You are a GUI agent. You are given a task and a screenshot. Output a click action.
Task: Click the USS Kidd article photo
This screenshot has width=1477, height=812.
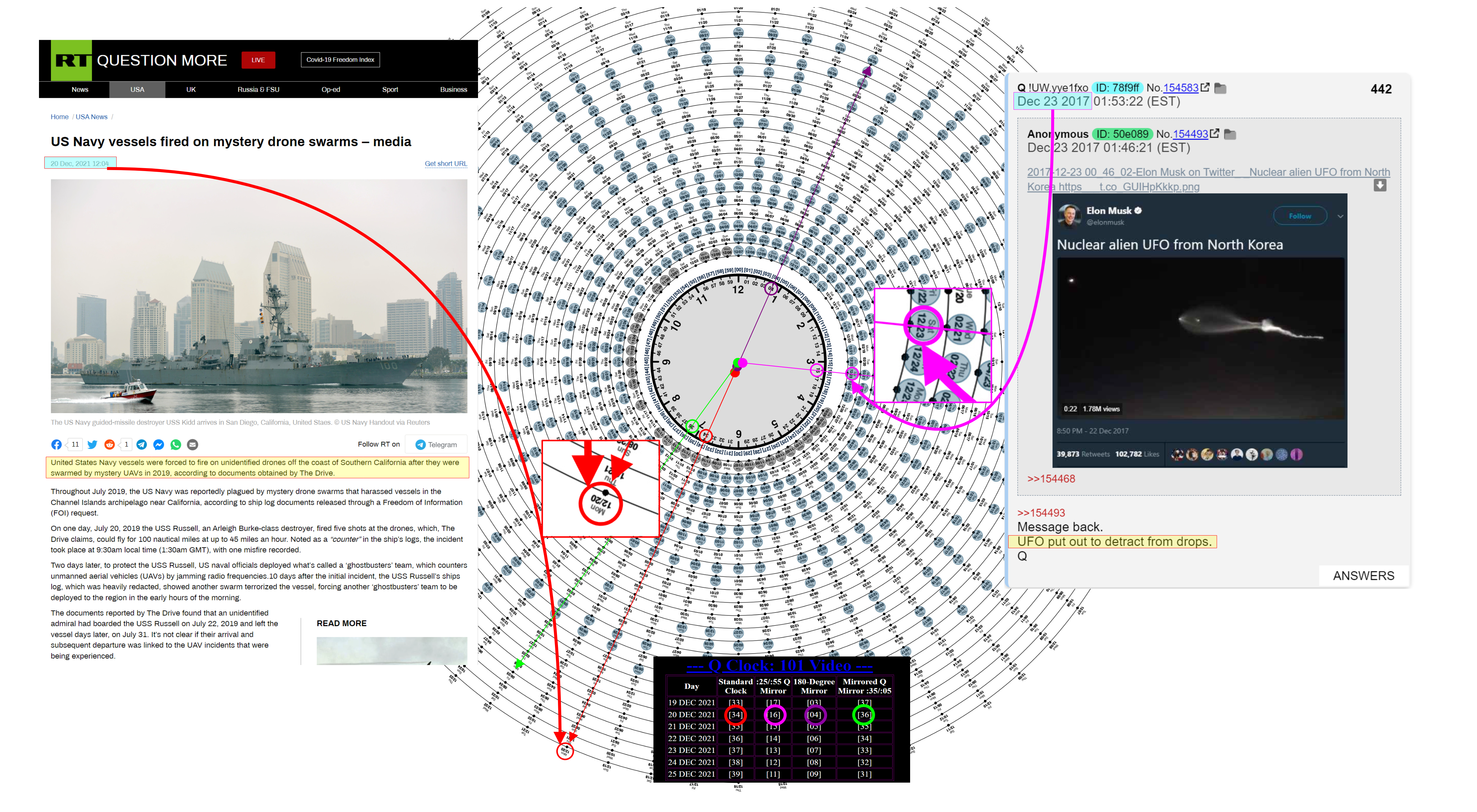coord(259,296)
